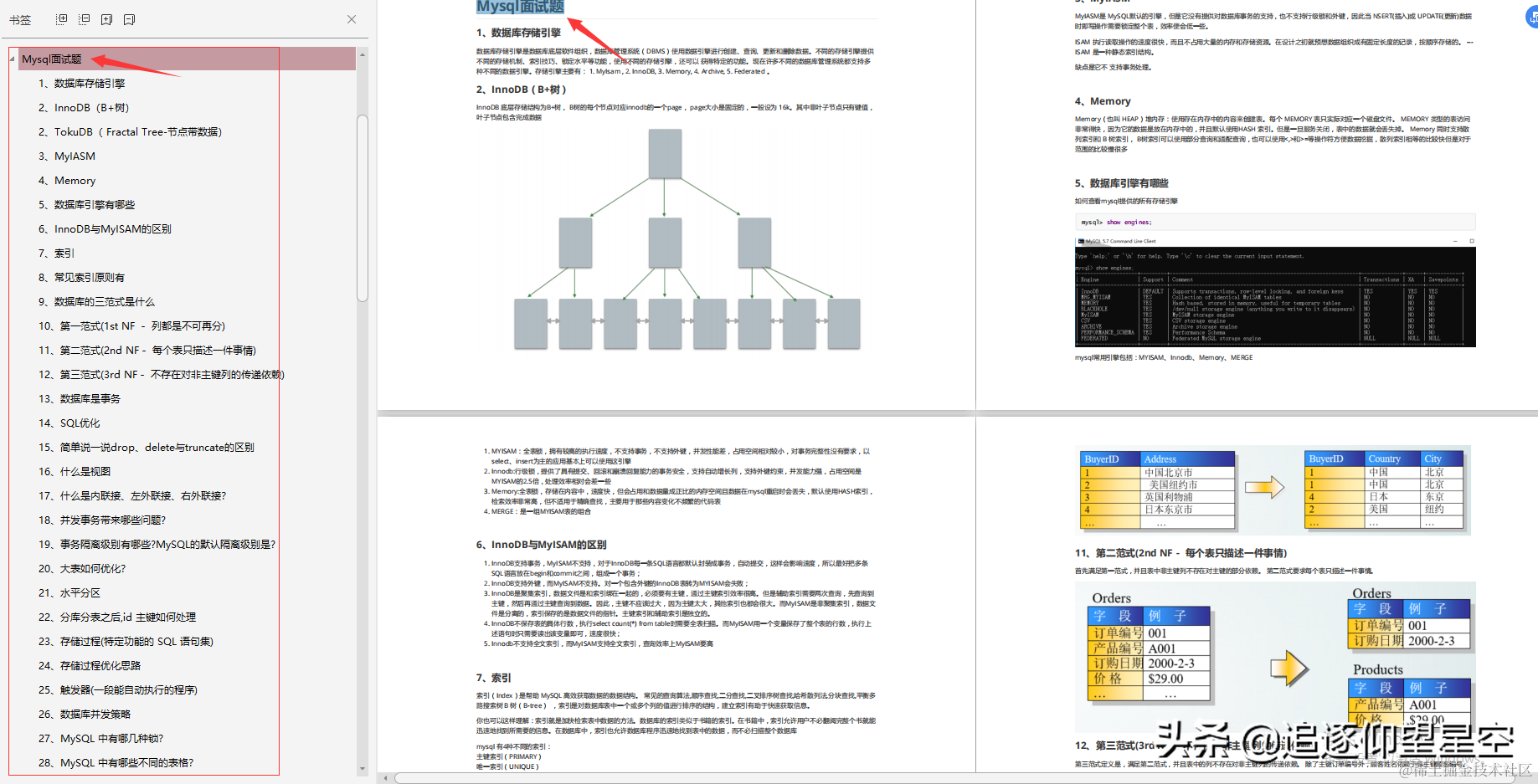The height and width of the screenshot is (784, 1538).
Task: Open bookmark 16、什么是视图
Action: [75, 471]
